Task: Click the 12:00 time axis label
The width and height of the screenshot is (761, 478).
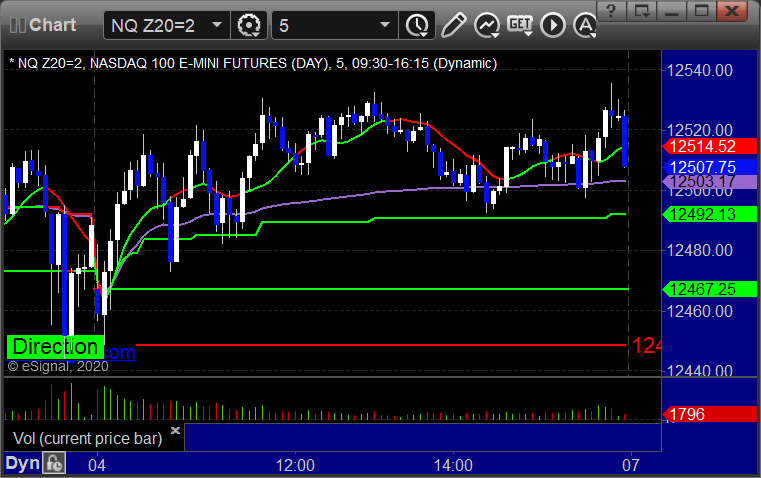Action: [295, 465]
